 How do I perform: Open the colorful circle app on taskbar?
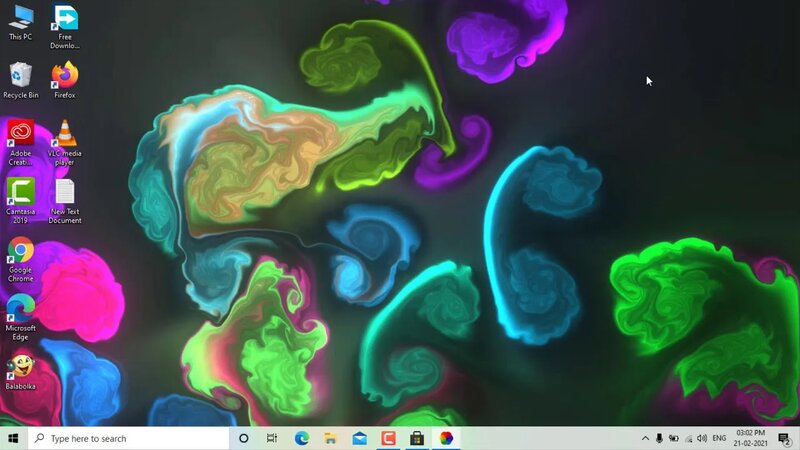(x=446, y=438)
